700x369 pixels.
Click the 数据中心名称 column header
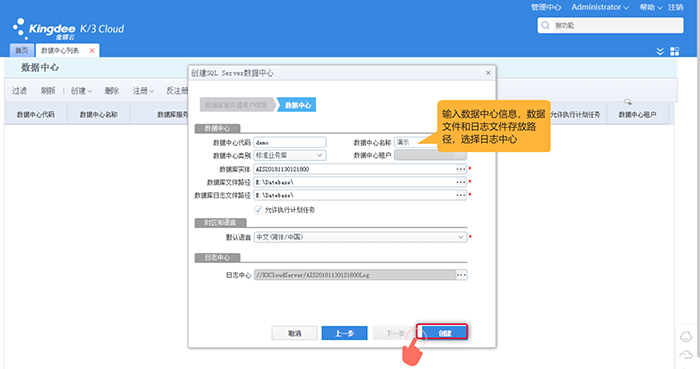point(99,115)
